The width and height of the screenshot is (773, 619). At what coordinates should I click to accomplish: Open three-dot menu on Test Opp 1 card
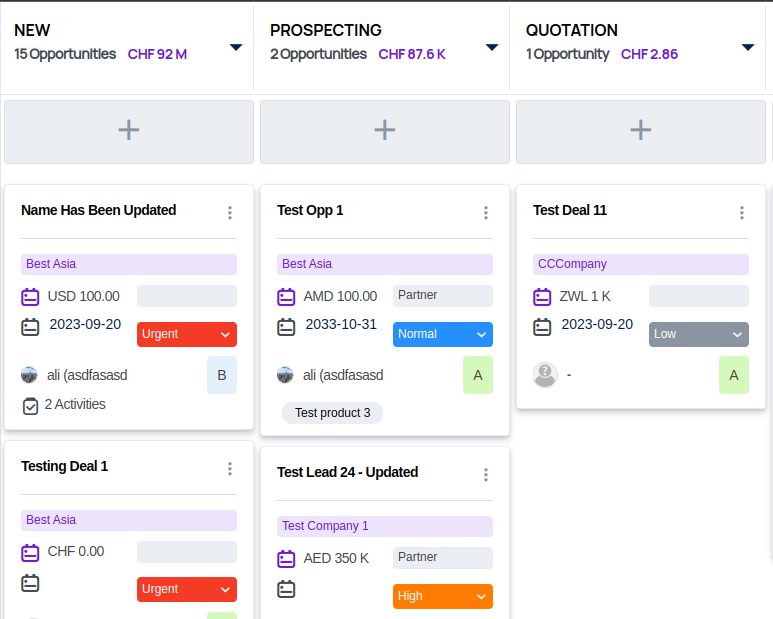point(486,212)
